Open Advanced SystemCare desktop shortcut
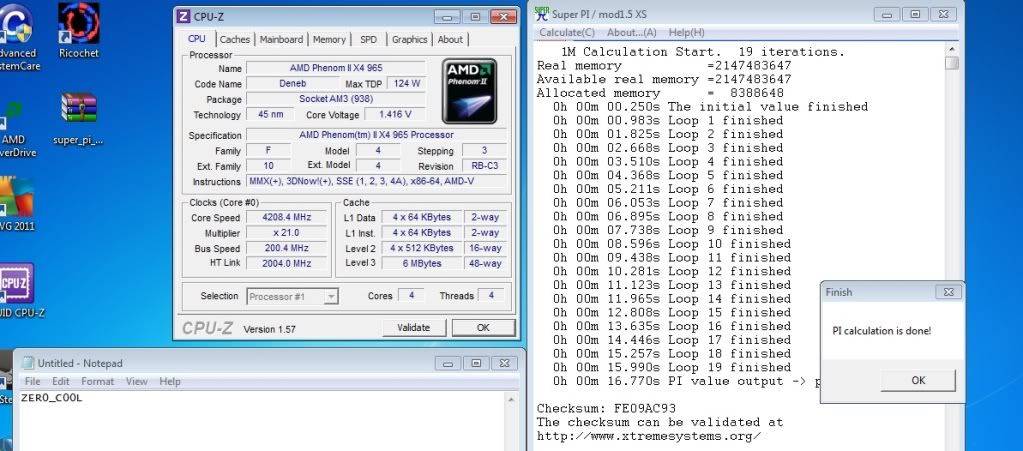 click(17, 37)
